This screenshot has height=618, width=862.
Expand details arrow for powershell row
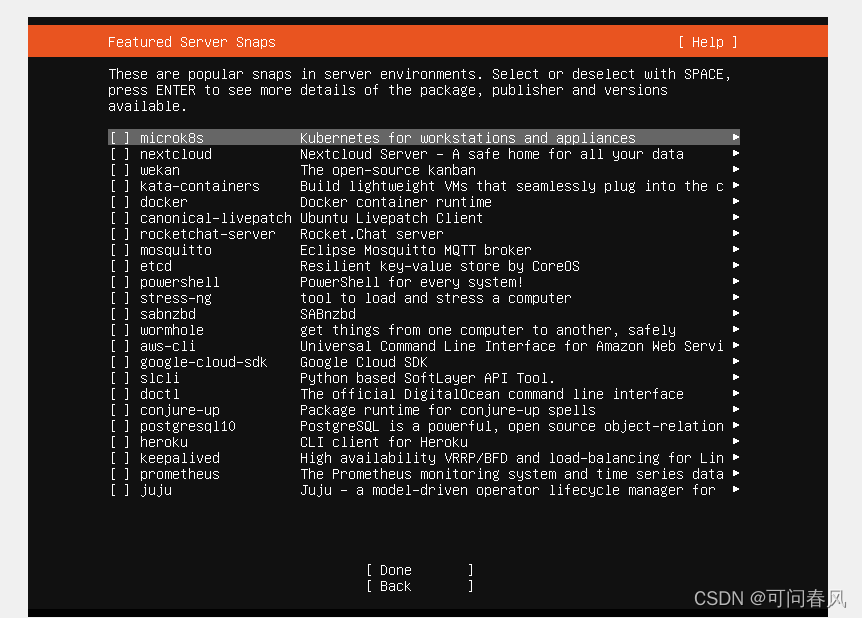pyautogui.click(x=736, y=280)
